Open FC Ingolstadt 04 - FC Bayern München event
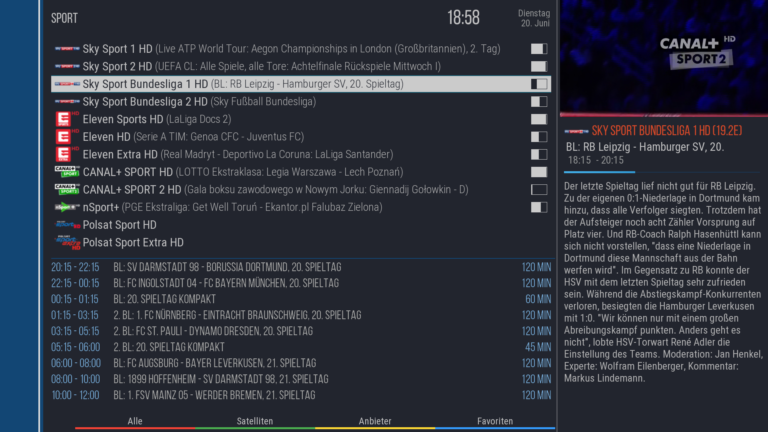Screen dimensions: 768x432 point(301,284)
